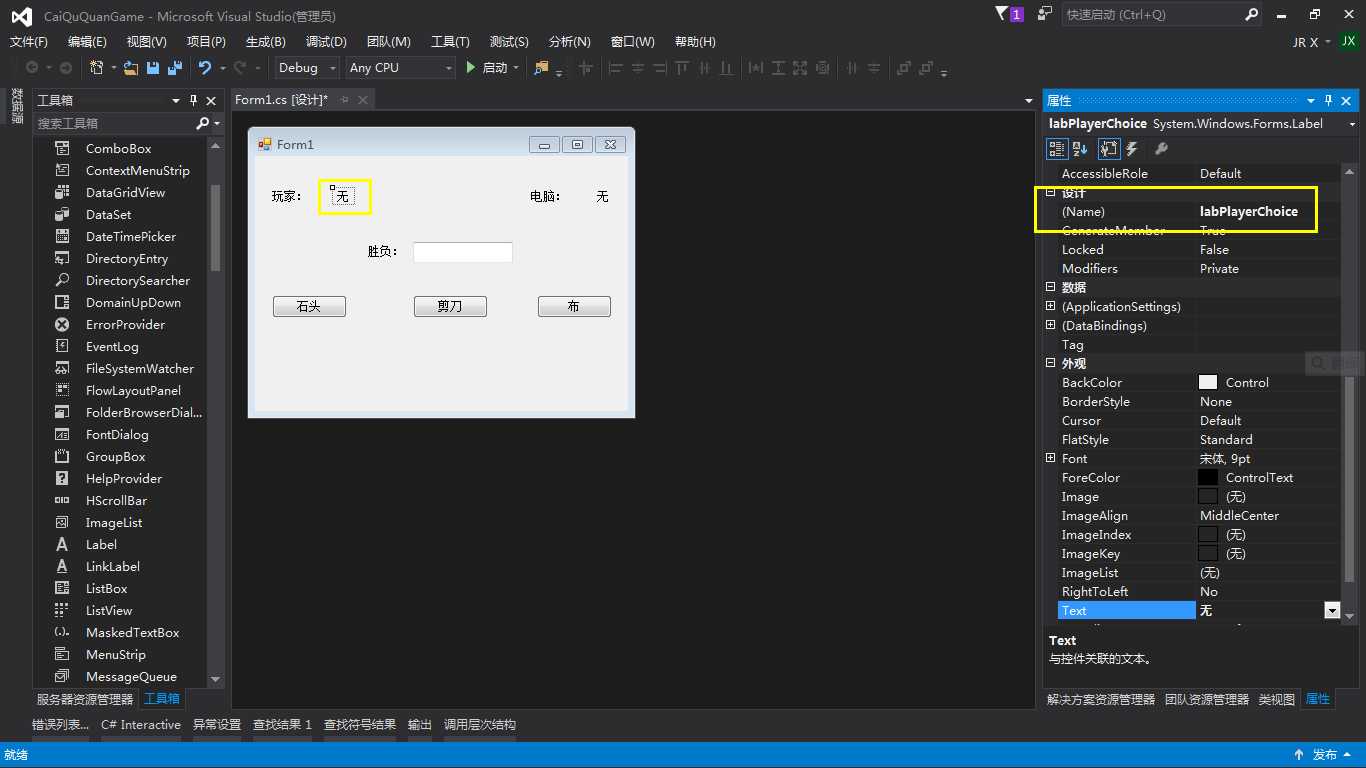Toggle auto-hide pin on Properties panel
The width and height of the screenshot is (1366, 768).
1328,100
